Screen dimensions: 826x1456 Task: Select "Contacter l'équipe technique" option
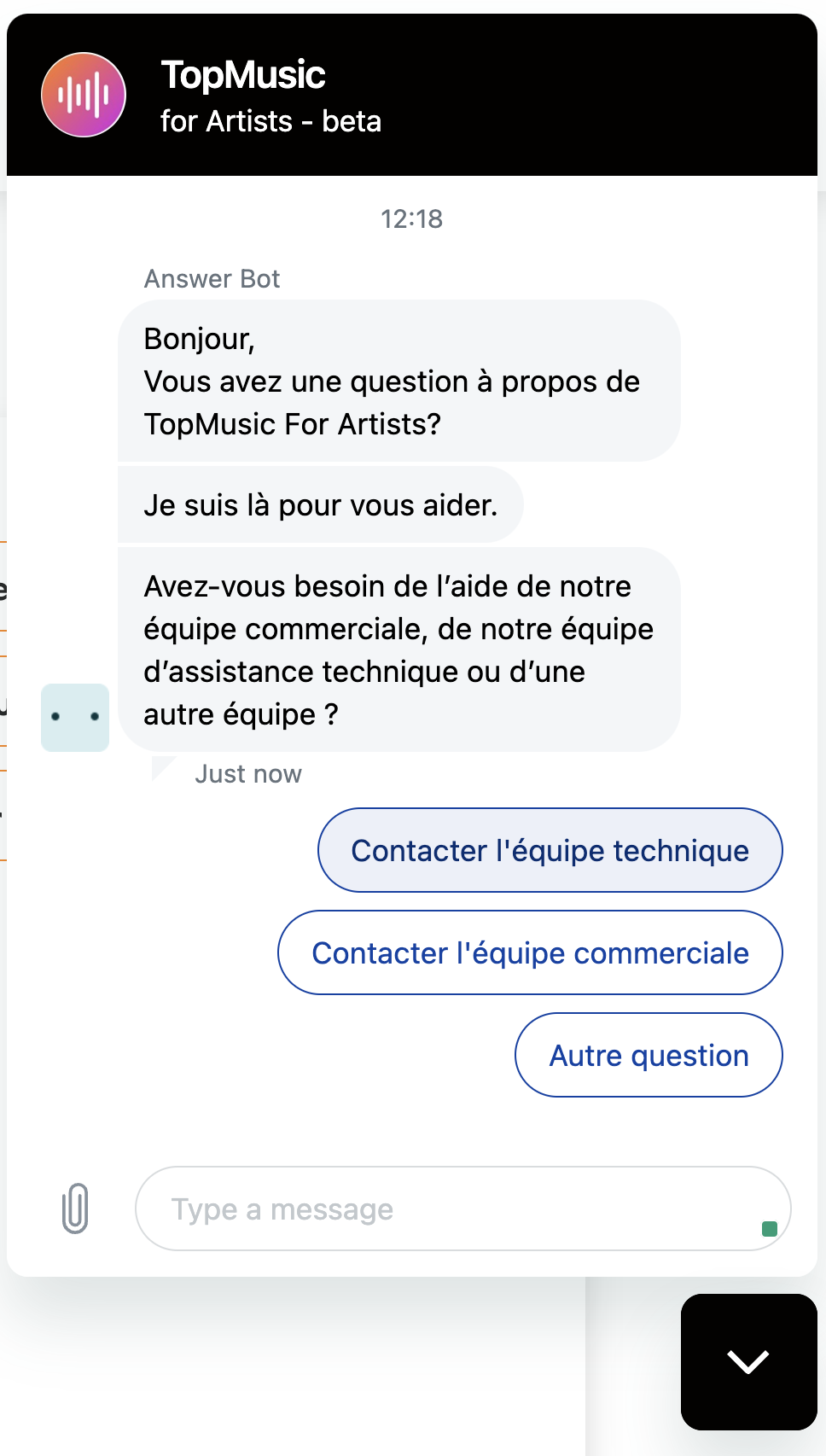tap(550, 850)
